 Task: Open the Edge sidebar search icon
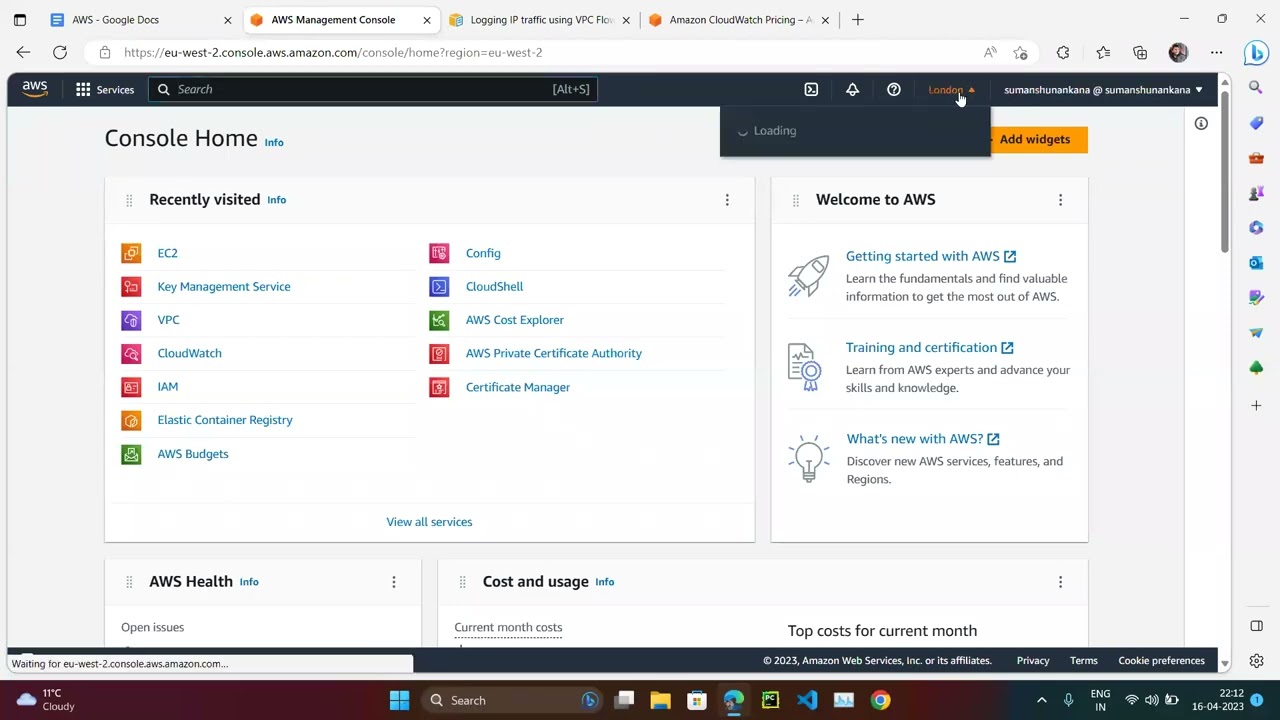pos(1256,88)
